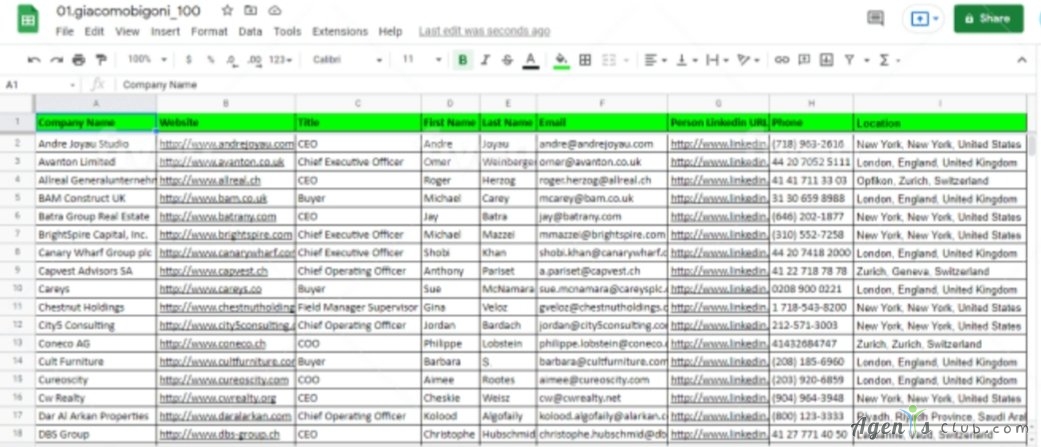Image resolution: width=1041 pixels, height=447 pixels.
Task: Open the Extensions menu
Action: point(340,31)
